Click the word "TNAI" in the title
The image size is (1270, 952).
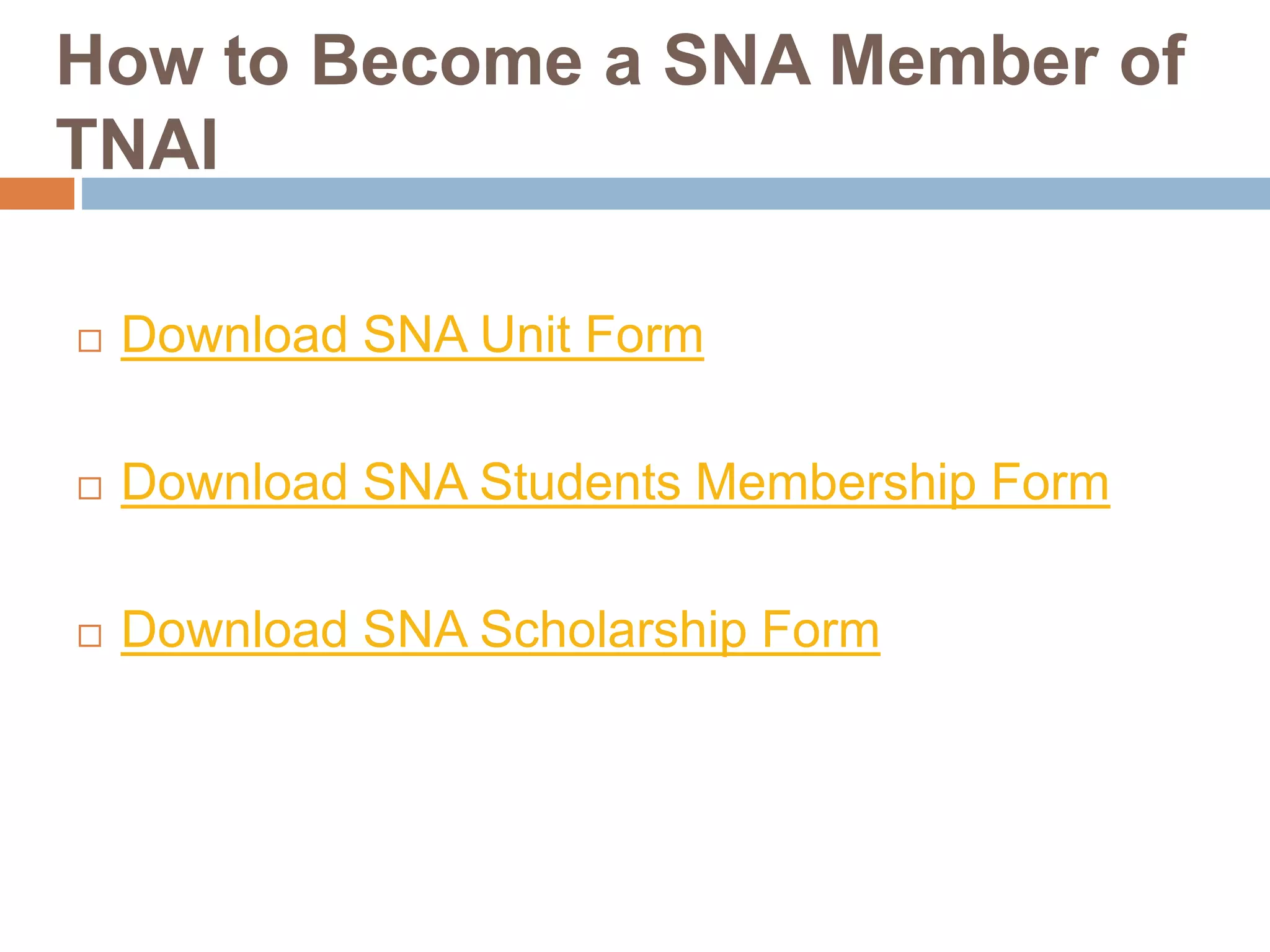click(137, 146)
